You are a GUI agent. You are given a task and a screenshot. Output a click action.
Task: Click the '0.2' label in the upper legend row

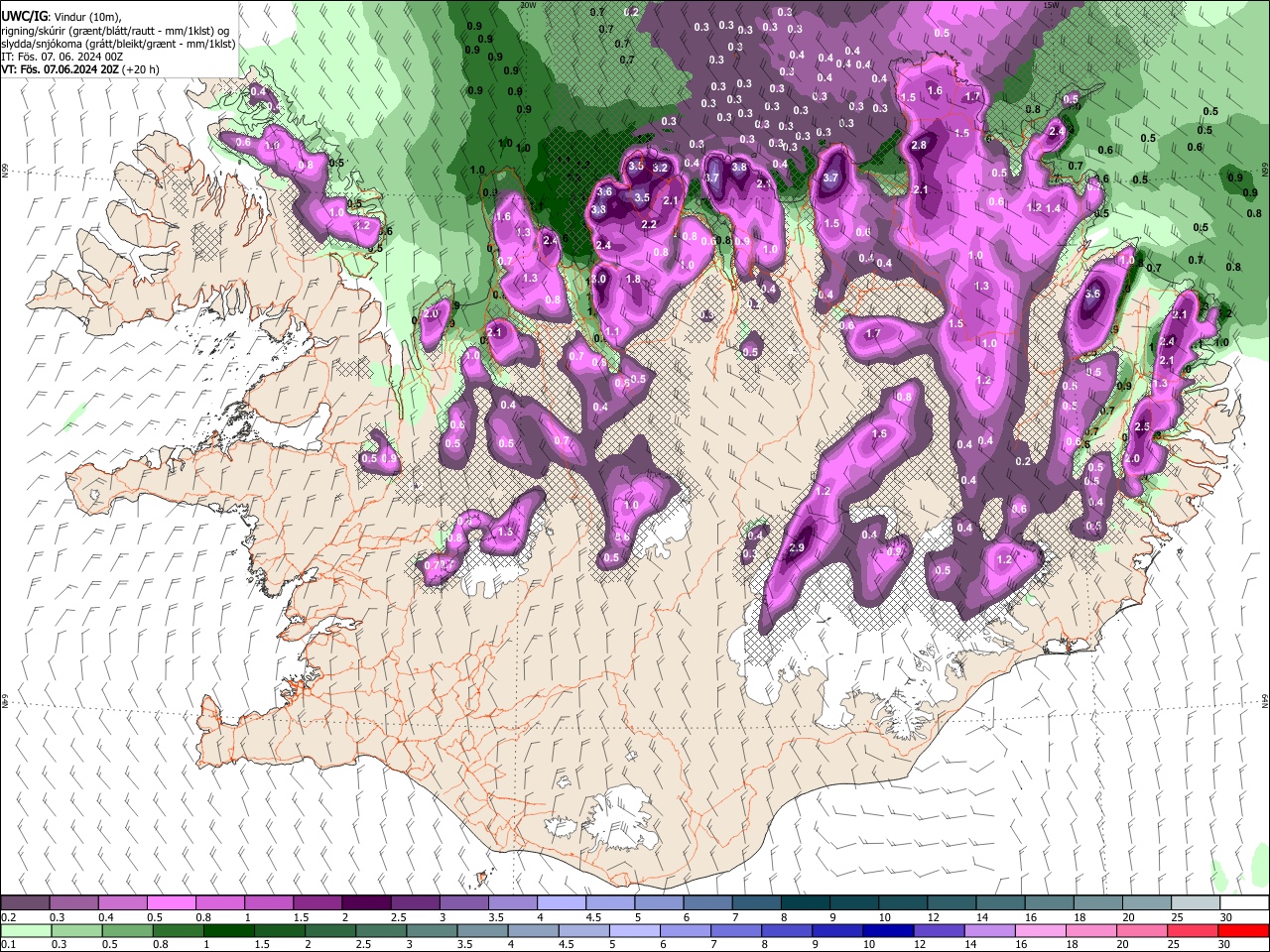tap(8, 917)
